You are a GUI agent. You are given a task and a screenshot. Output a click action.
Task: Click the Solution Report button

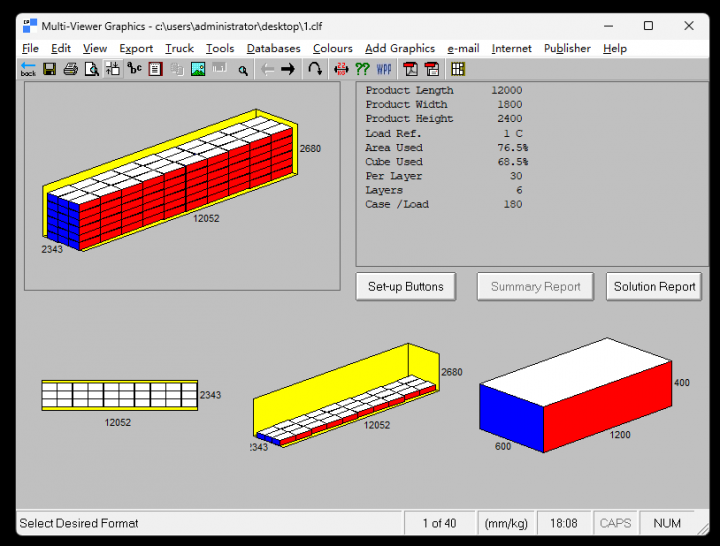[x=654, y=287]
